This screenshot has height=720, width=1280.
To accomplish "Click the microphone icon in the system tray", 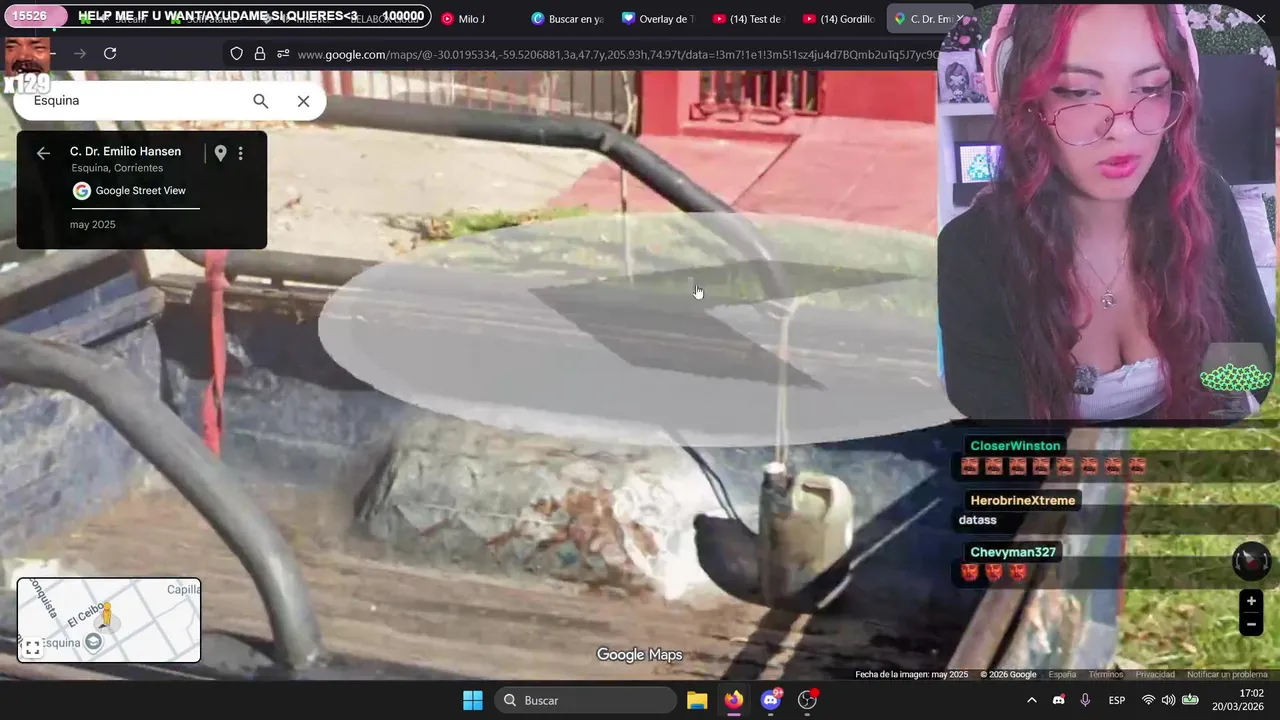I will tap(1085, 700).
